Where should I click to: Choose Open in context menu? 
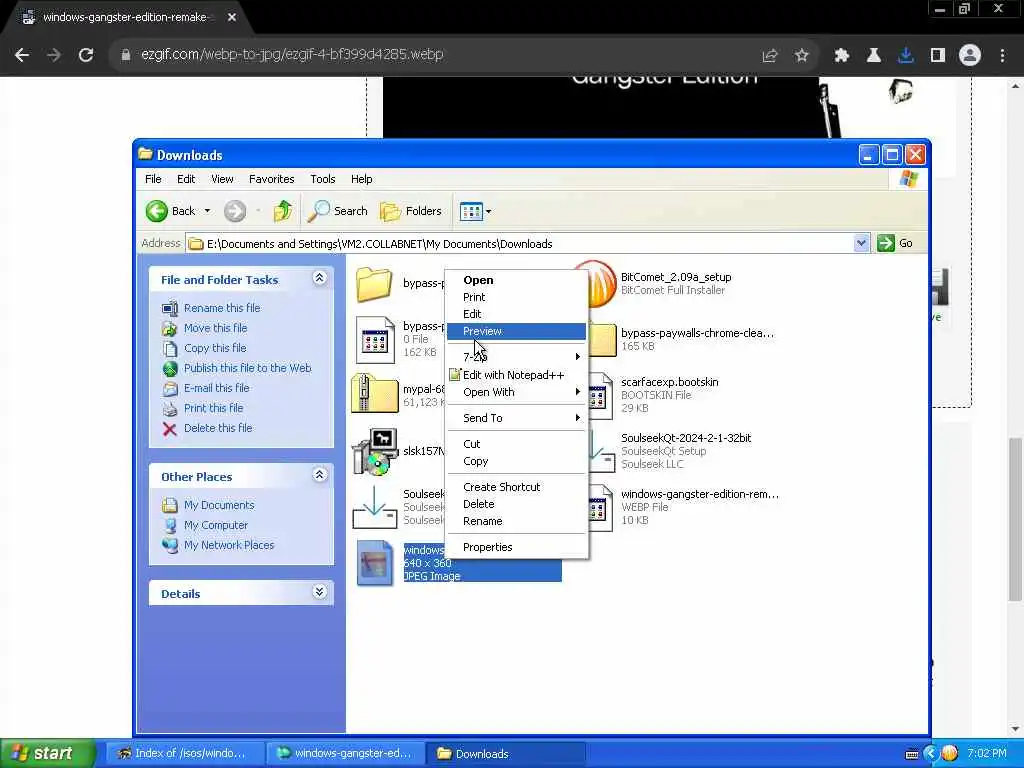[x=516, y=280]
